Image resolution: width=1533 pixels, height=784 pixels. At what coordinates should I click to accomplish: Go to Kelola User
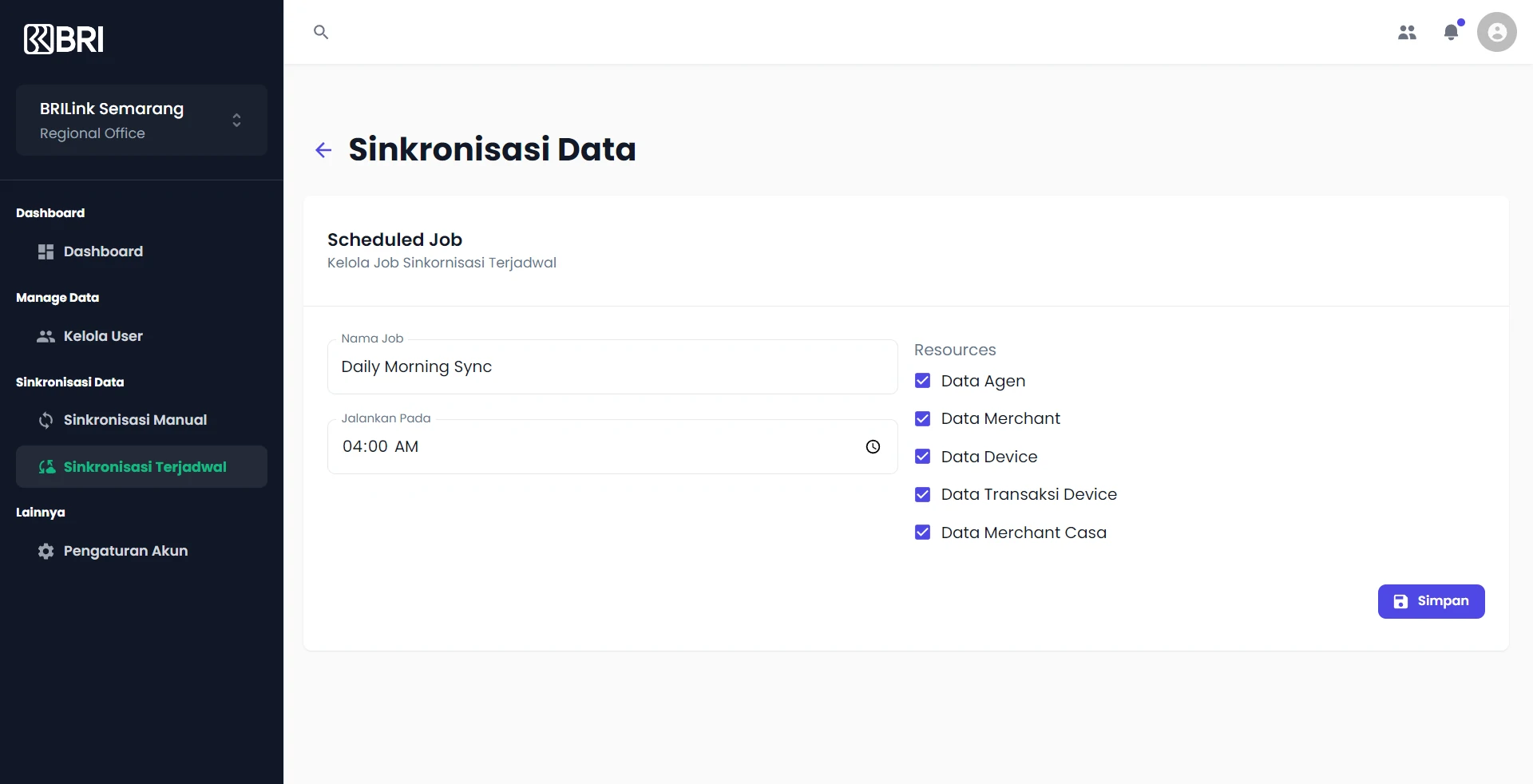(103, 336)
